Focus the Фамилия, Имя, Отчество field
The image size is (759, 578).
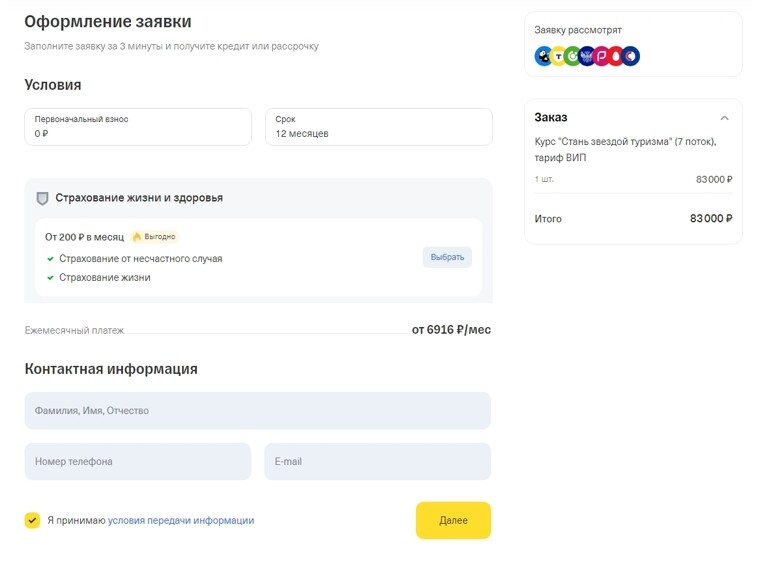[x=257, y=411]
